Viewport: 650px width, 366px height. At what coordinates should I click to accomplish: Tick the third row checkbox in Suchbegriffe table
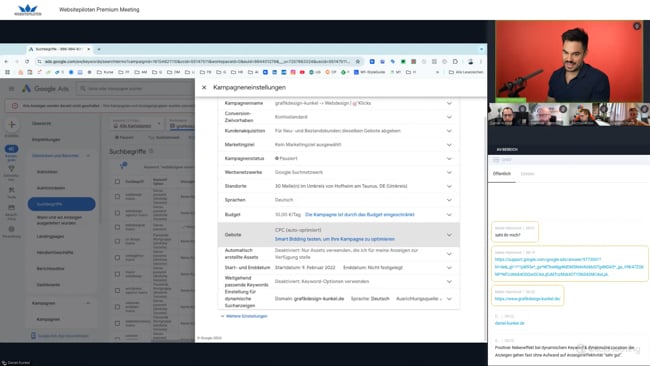[x=117, y=227]
